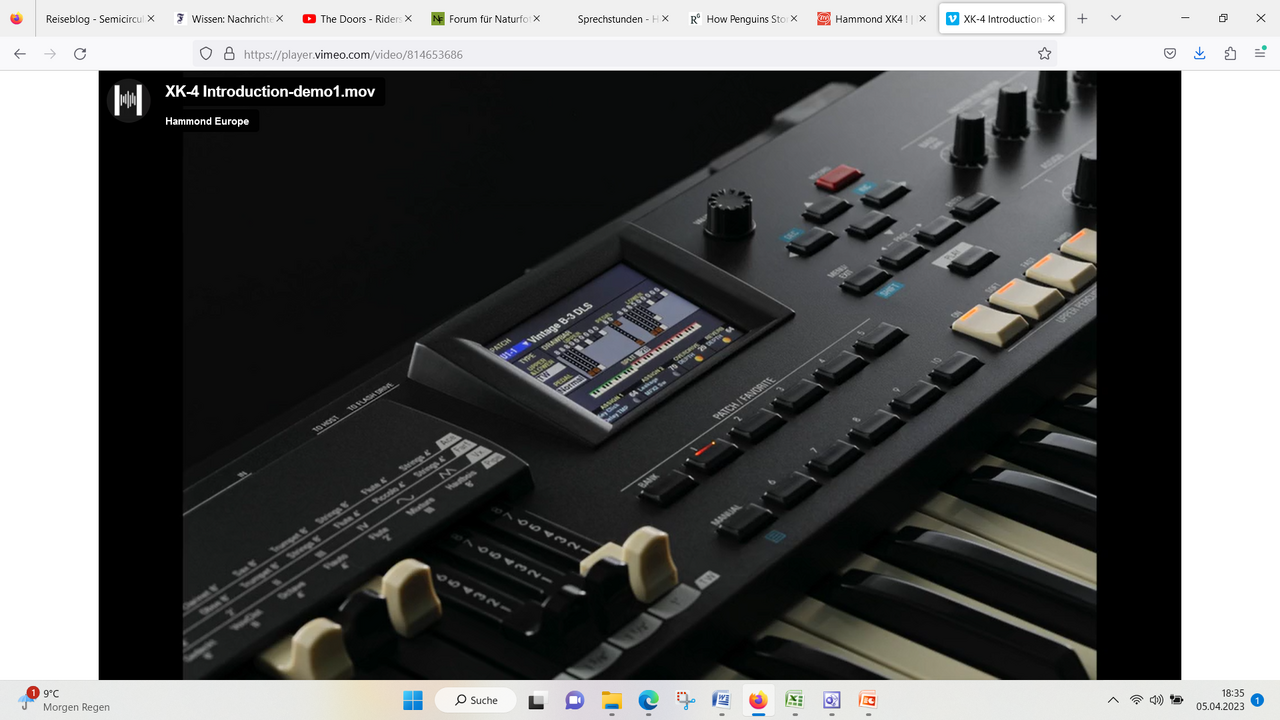Save page to Pocket icon
This screenshot has height=720, width=1280.
pyautogui.click(x=1170, y=54)
